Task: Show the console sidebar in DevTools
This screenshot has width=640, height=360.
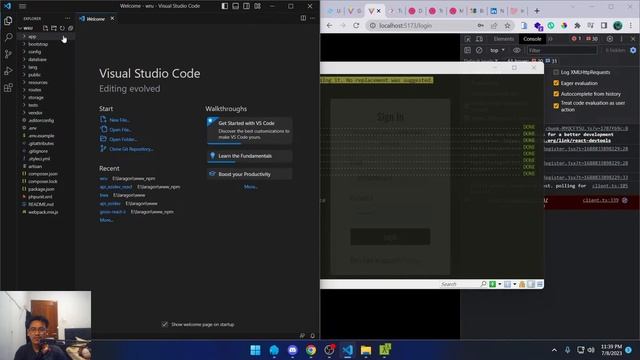Action: (468, 50)
